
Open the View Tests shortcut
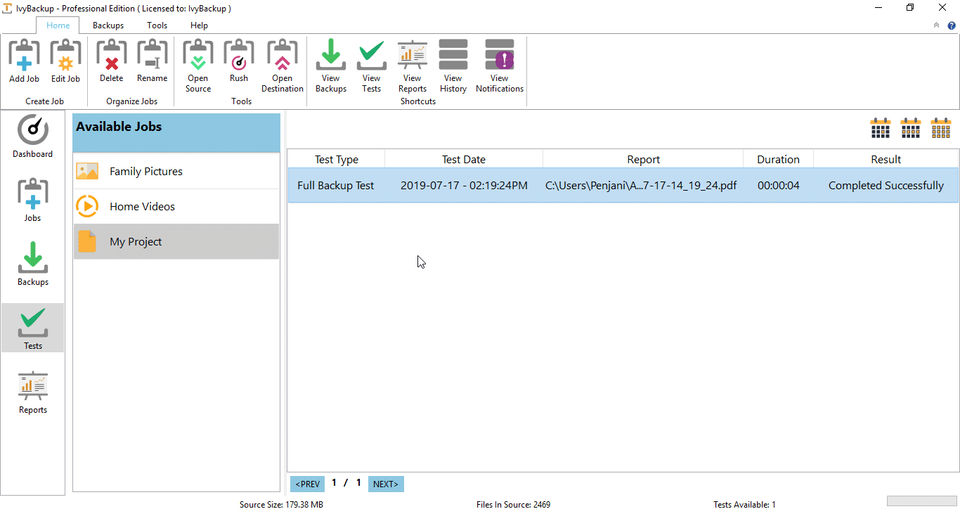[372, 66]
